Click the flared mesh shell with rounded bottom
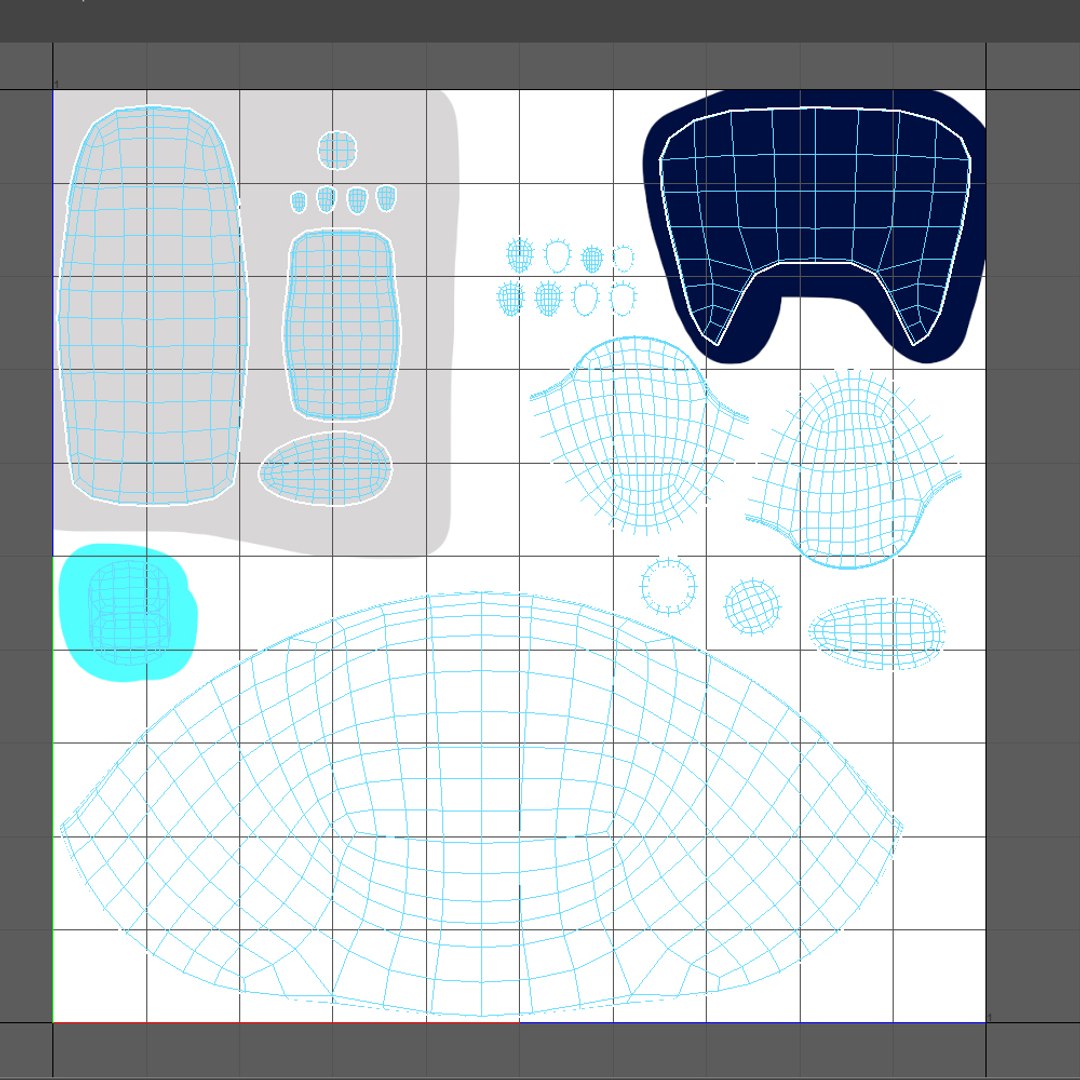This screenshot has width=1080, height=1080. [x=853, y=469]
